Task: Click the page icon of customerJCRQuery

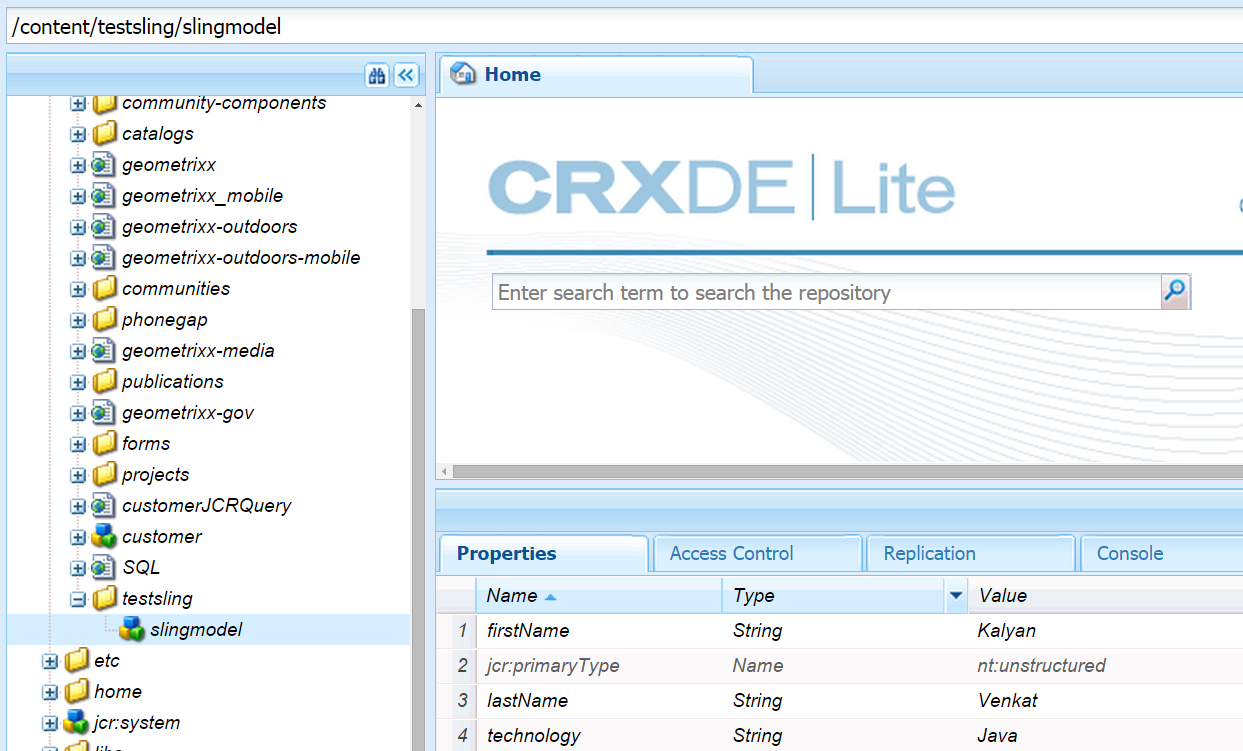Action: coord(104,506)
